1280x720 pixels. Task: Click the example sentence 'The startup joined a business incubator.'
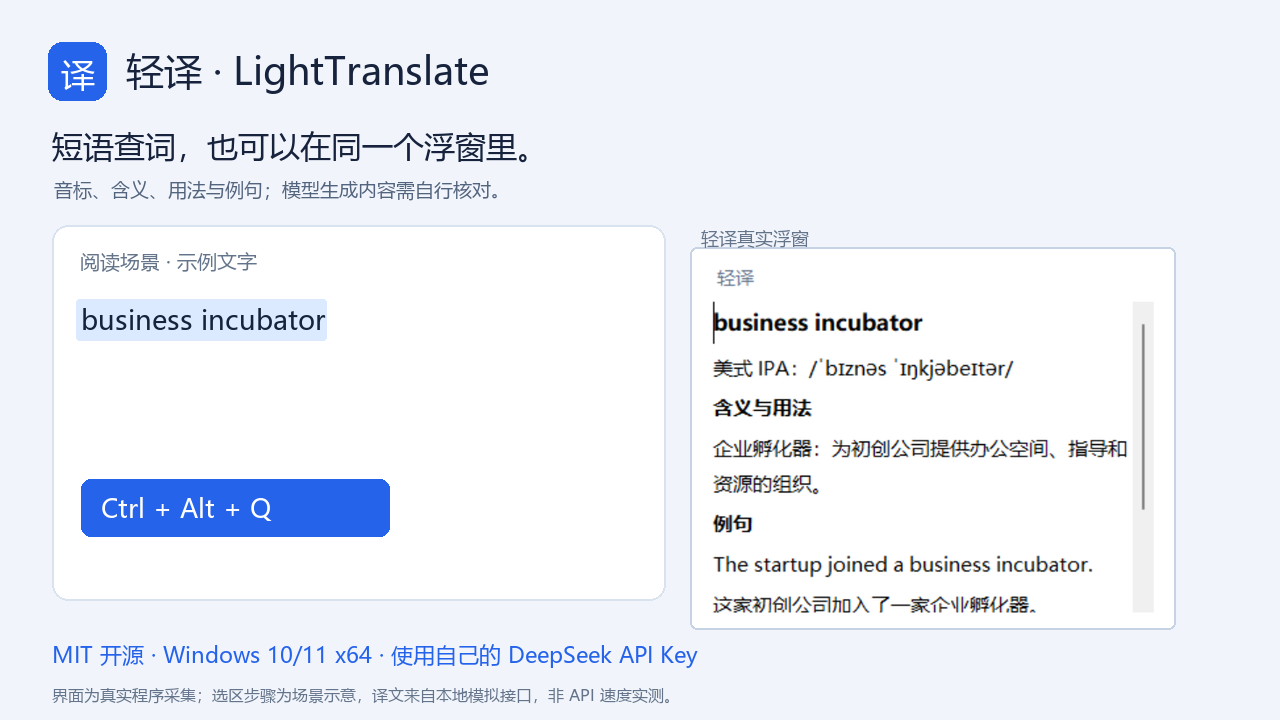coord(903,564)
